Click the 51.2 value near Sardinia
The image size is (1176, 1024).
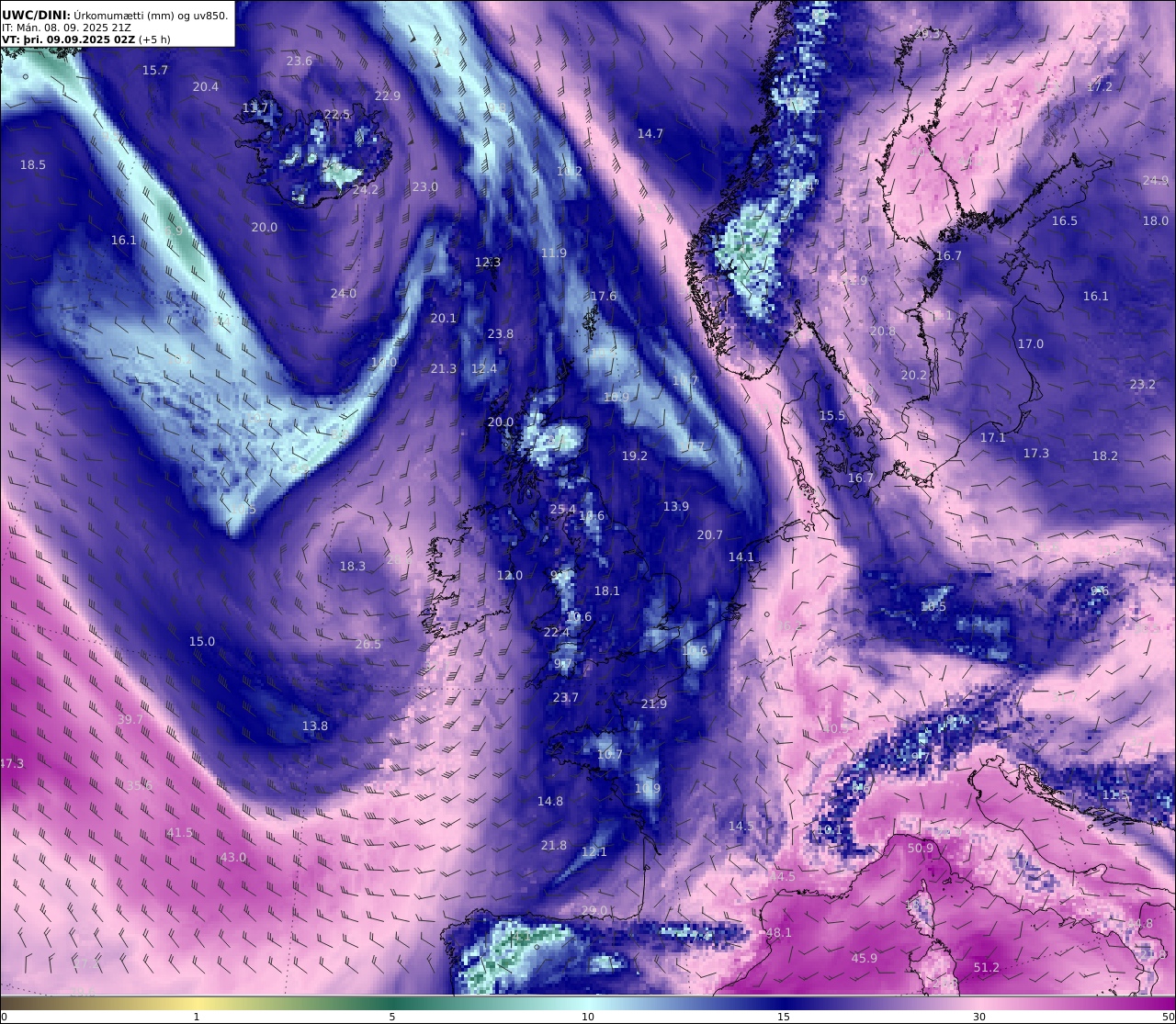pos(987,968)
